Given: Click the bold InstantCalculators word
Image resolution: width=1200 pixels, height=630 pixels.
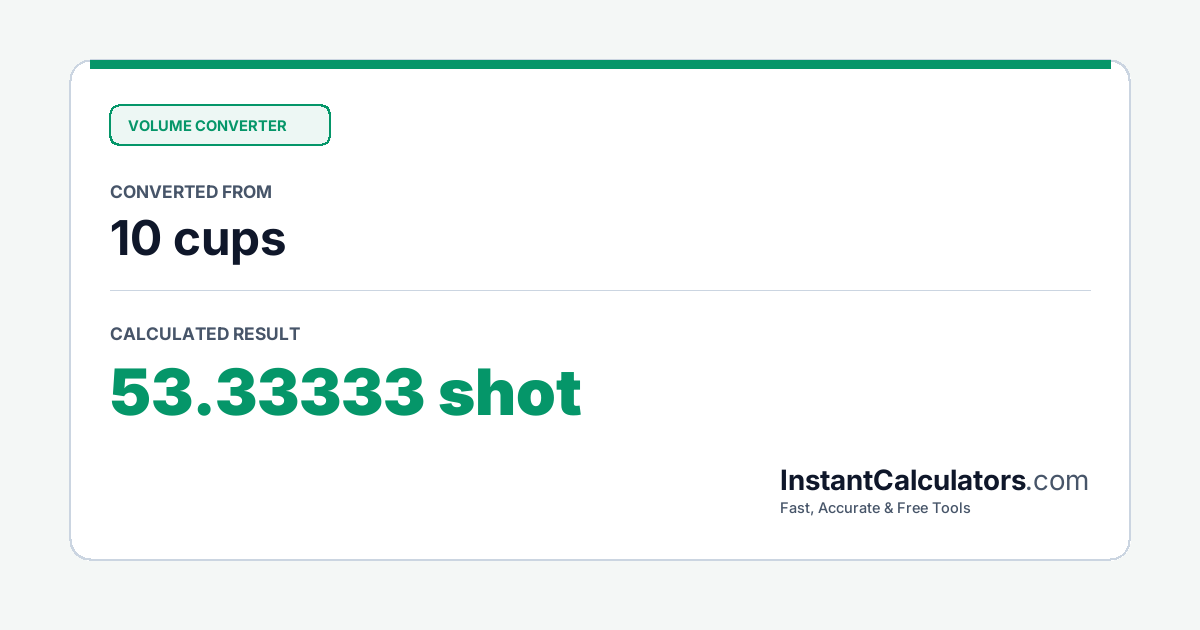Looking at the screenshot, I should click(x=903, y=481).
